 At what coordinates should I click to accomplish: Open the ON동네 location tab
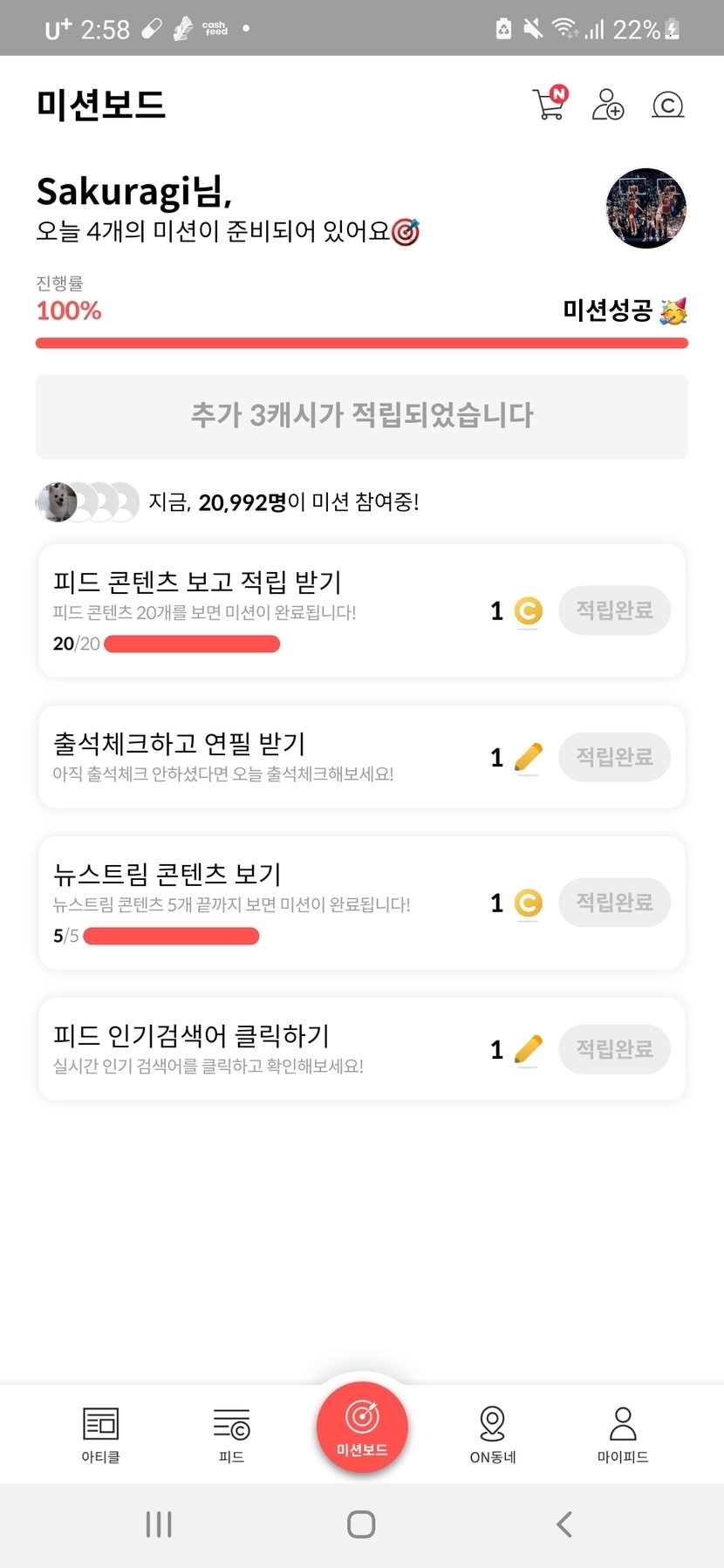pos(493,1434)
